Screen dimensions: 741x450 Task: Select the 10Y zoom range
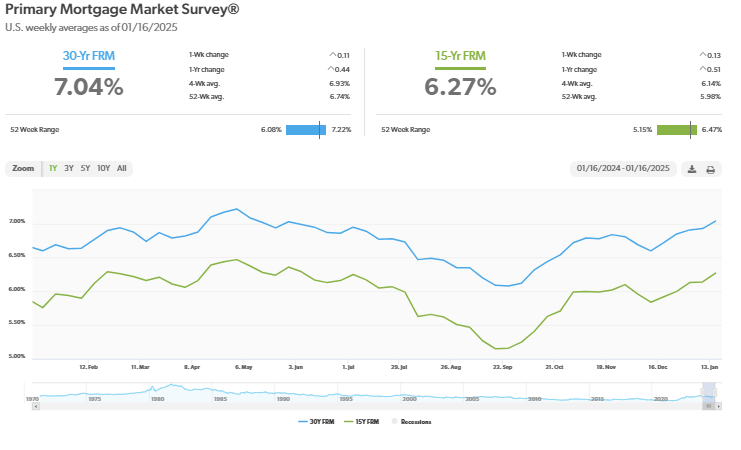click(103, 168)
